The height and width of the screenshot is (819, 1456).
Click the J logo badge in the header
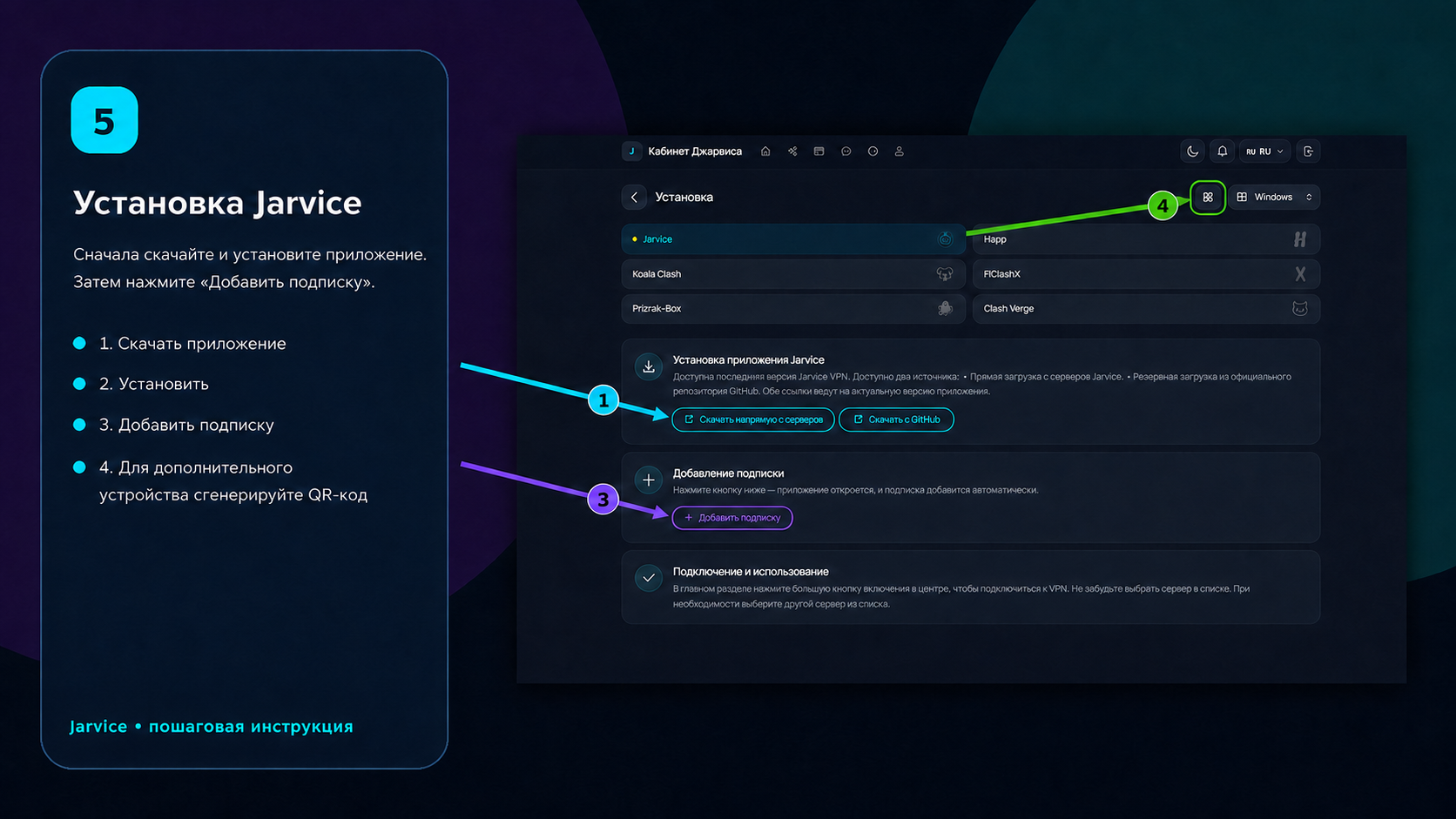632,151
